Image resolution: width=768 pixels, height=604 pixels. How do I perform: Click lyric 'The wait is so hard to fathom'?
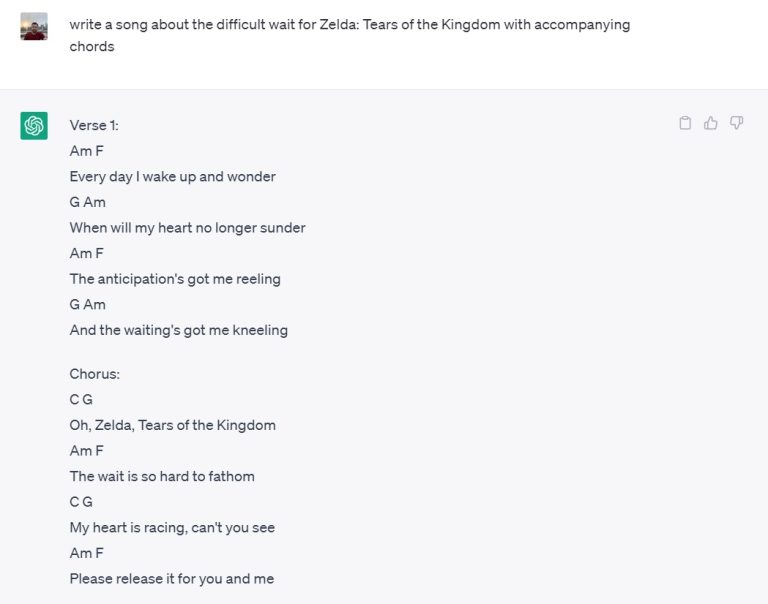click(x=162, y=476)
